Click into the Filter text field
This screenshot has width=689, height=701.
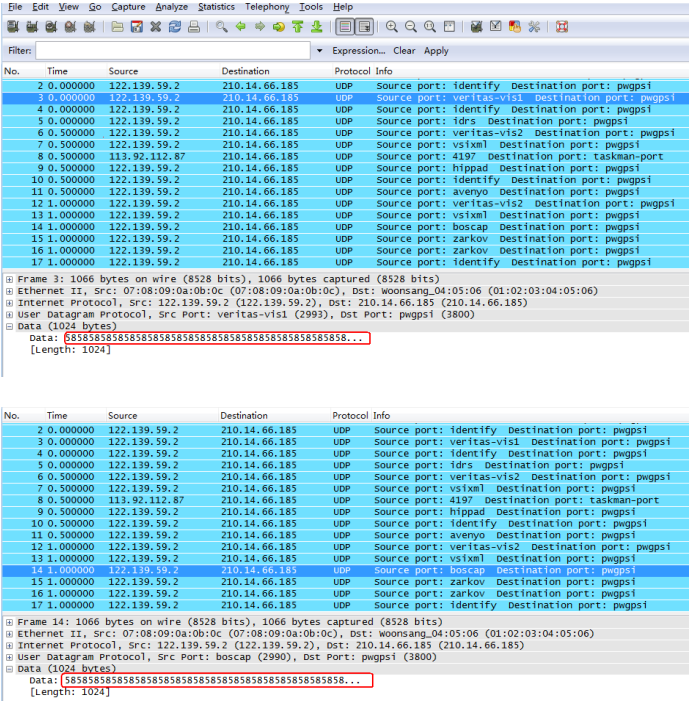(x=174, y=50)
